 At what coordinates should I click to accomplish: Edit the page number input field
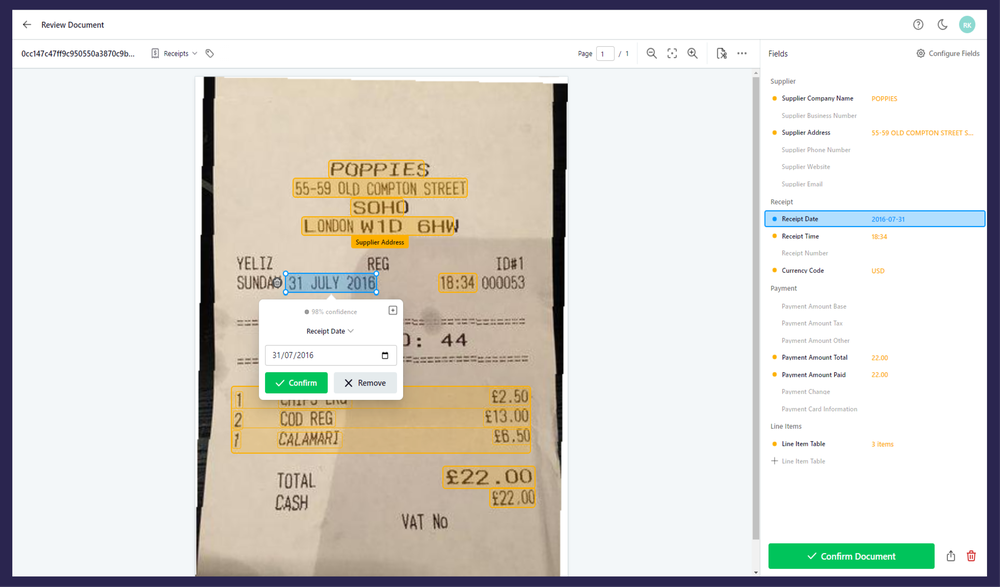pos(605,54)
